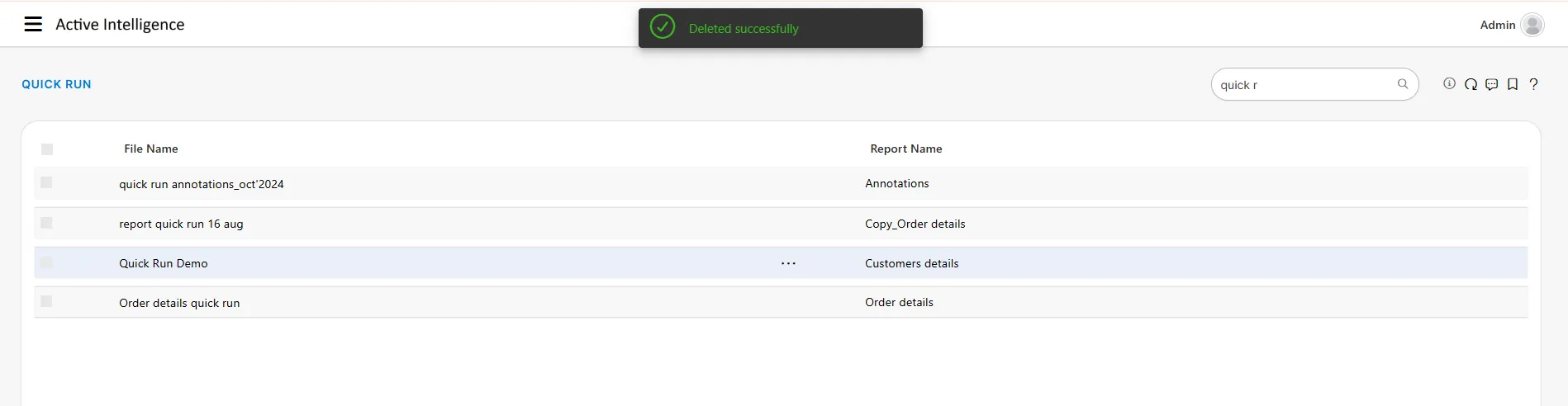1568x406 pixels.
Task: Click the File Name column header
Action: point(151,149)
